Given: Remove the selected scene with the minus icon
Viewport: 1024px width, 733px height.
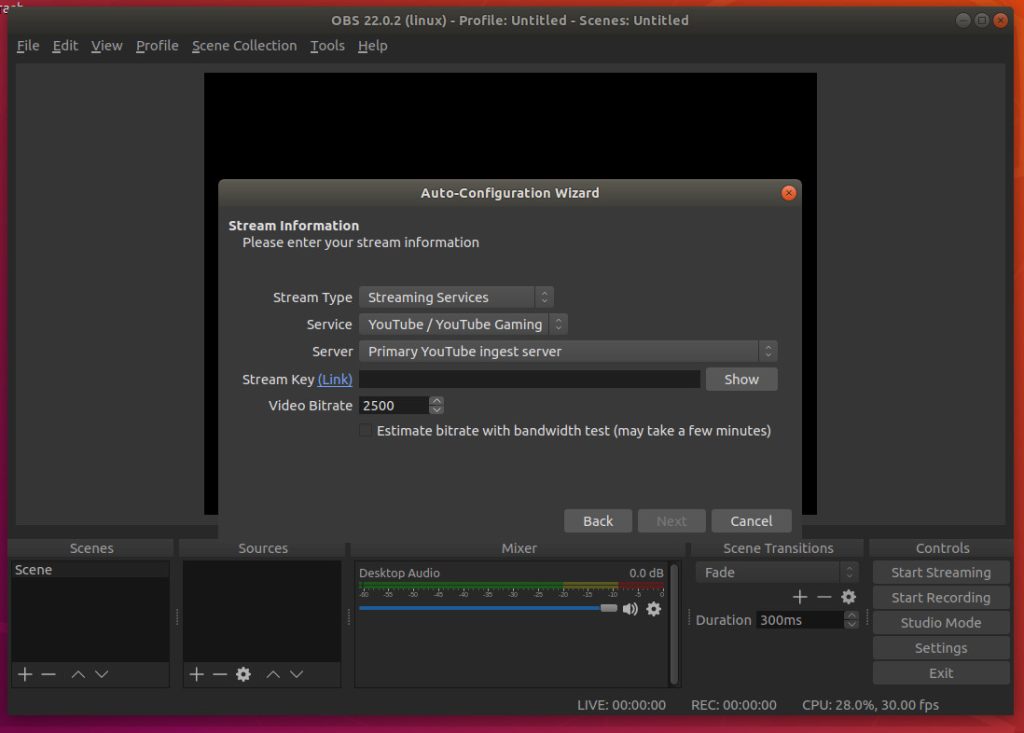Looking at the screenshot, I should click(48, 674).
